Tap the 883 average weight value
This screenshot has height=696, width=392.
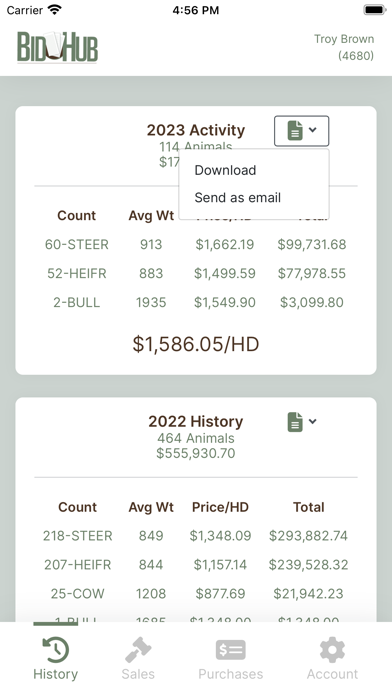[151, 273]
